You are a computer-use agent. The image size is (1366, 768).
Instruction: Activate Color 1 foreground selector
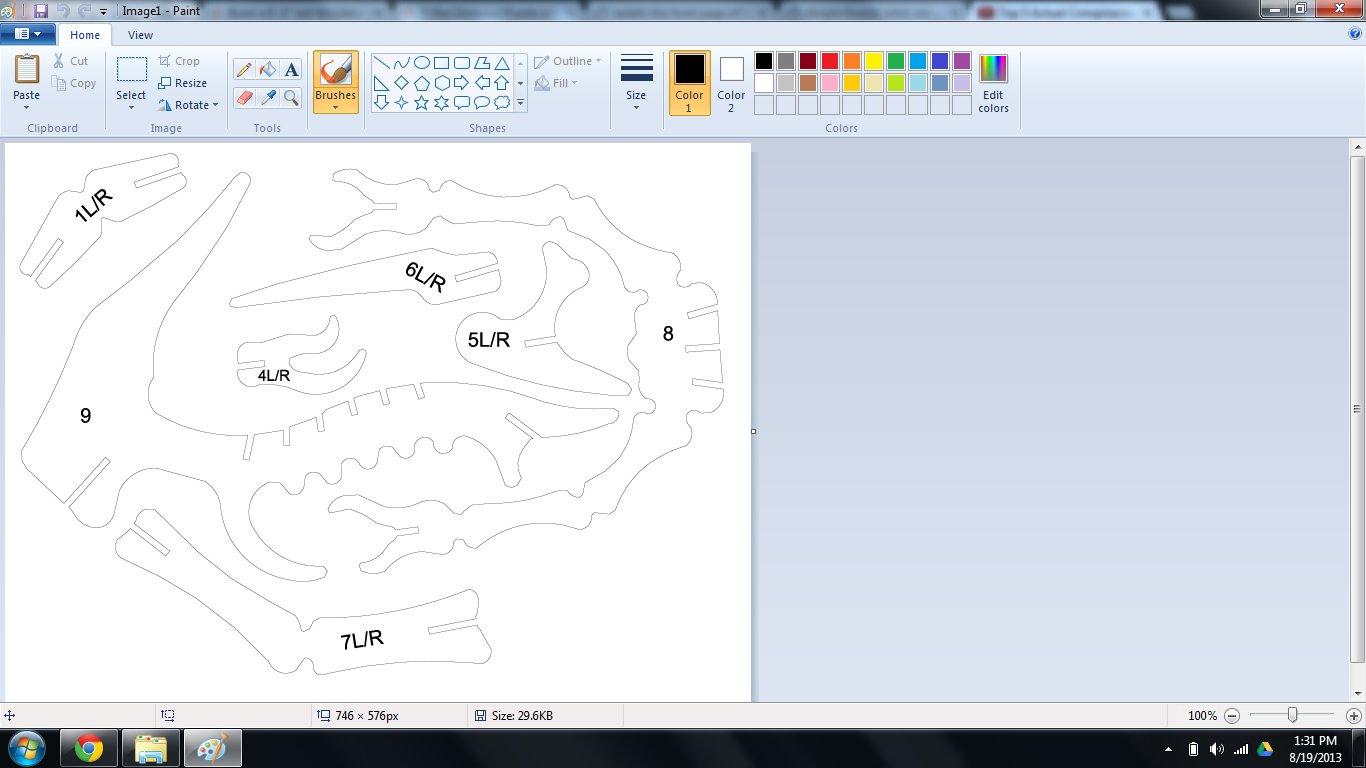point(689,83)
